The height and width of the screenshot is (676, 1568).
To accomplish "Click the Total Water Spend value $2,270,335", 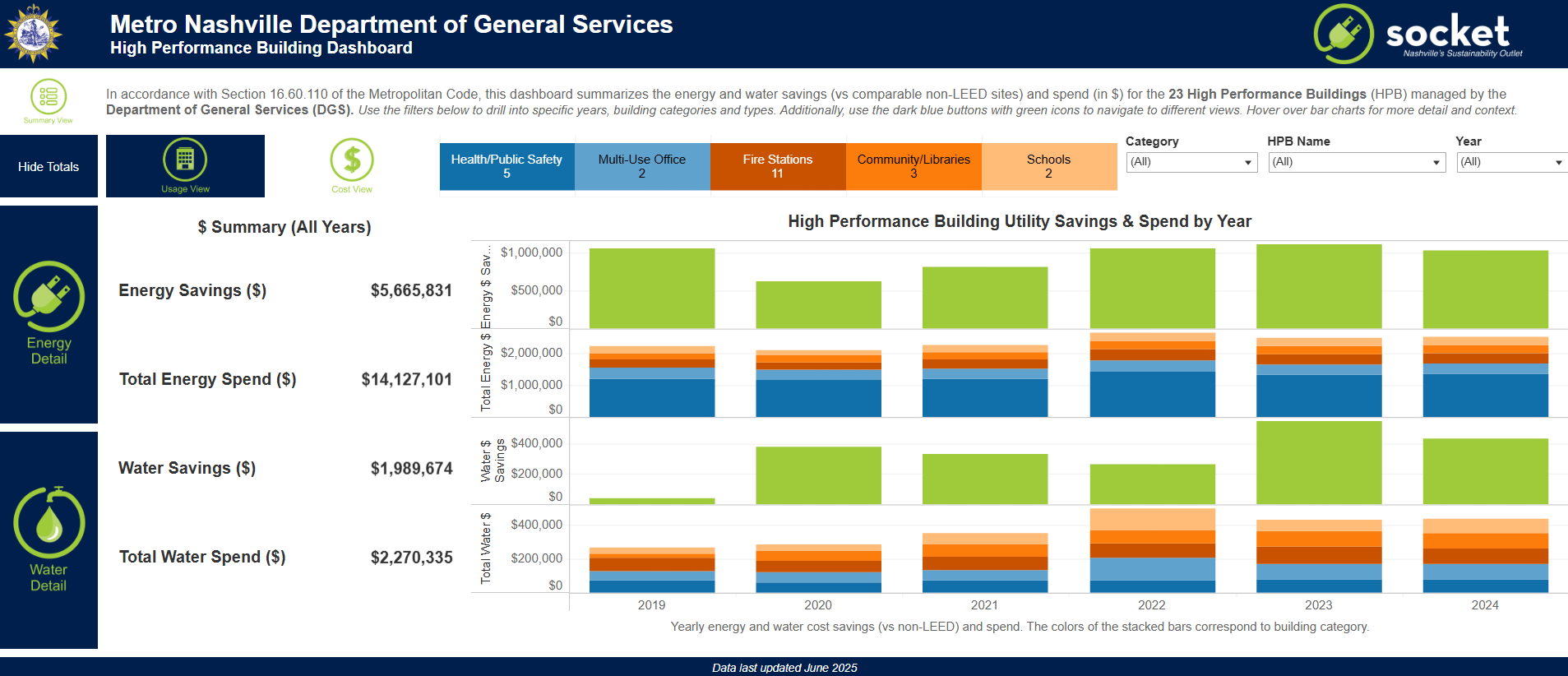I will [x=411, y=557].
